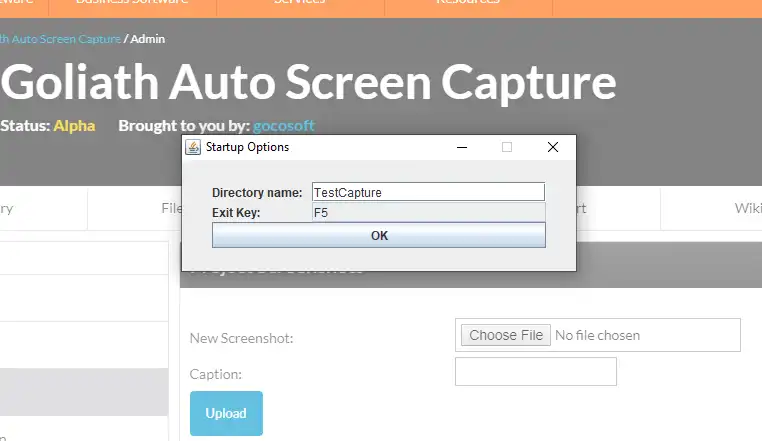Focus the Caption text box
The image size is (762, 441).
click(x=535, y=372)
